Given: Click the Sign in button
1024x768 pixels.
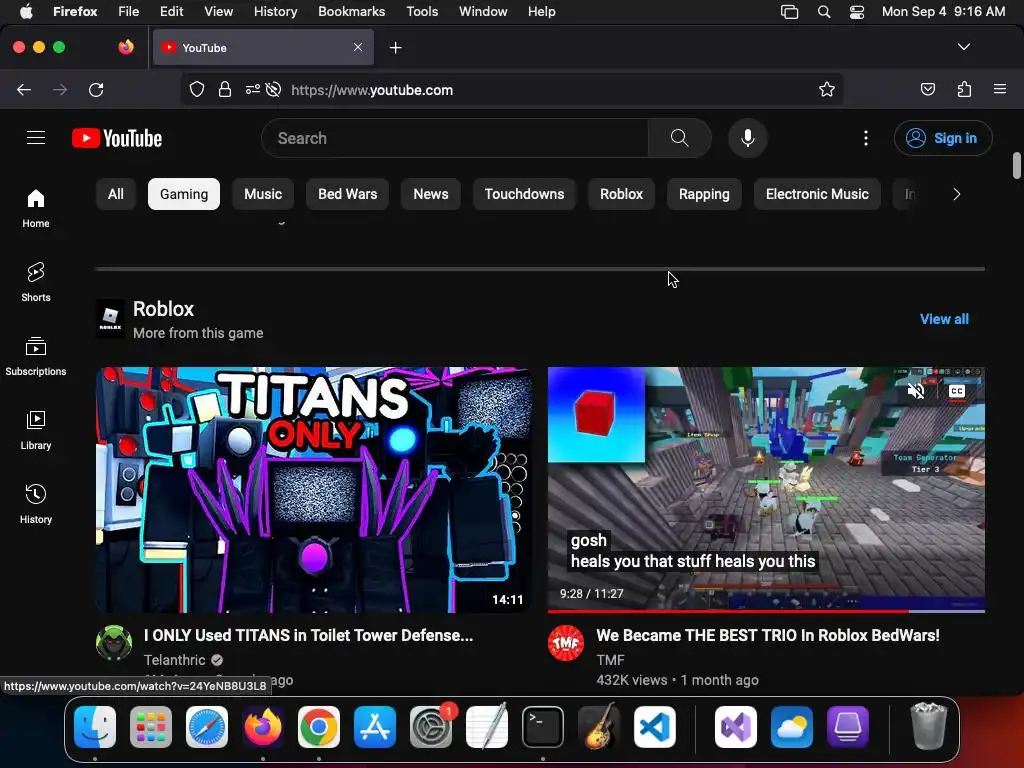Looking at the screenshot, I should click(x=943, y=138).
